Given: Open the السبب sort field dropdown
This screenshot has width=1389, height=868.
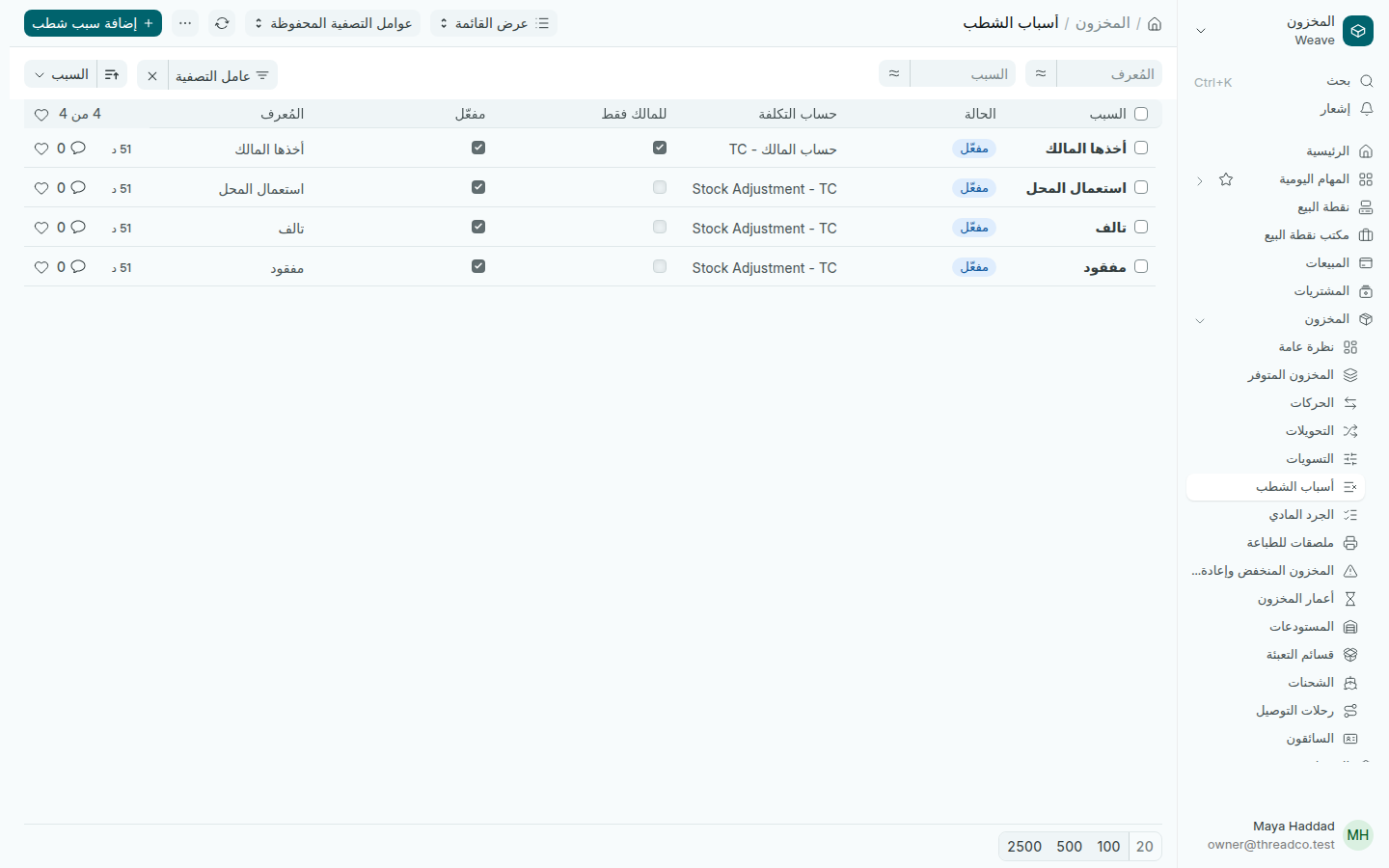Looking at the screenshot, I should (x=61, y=74).
